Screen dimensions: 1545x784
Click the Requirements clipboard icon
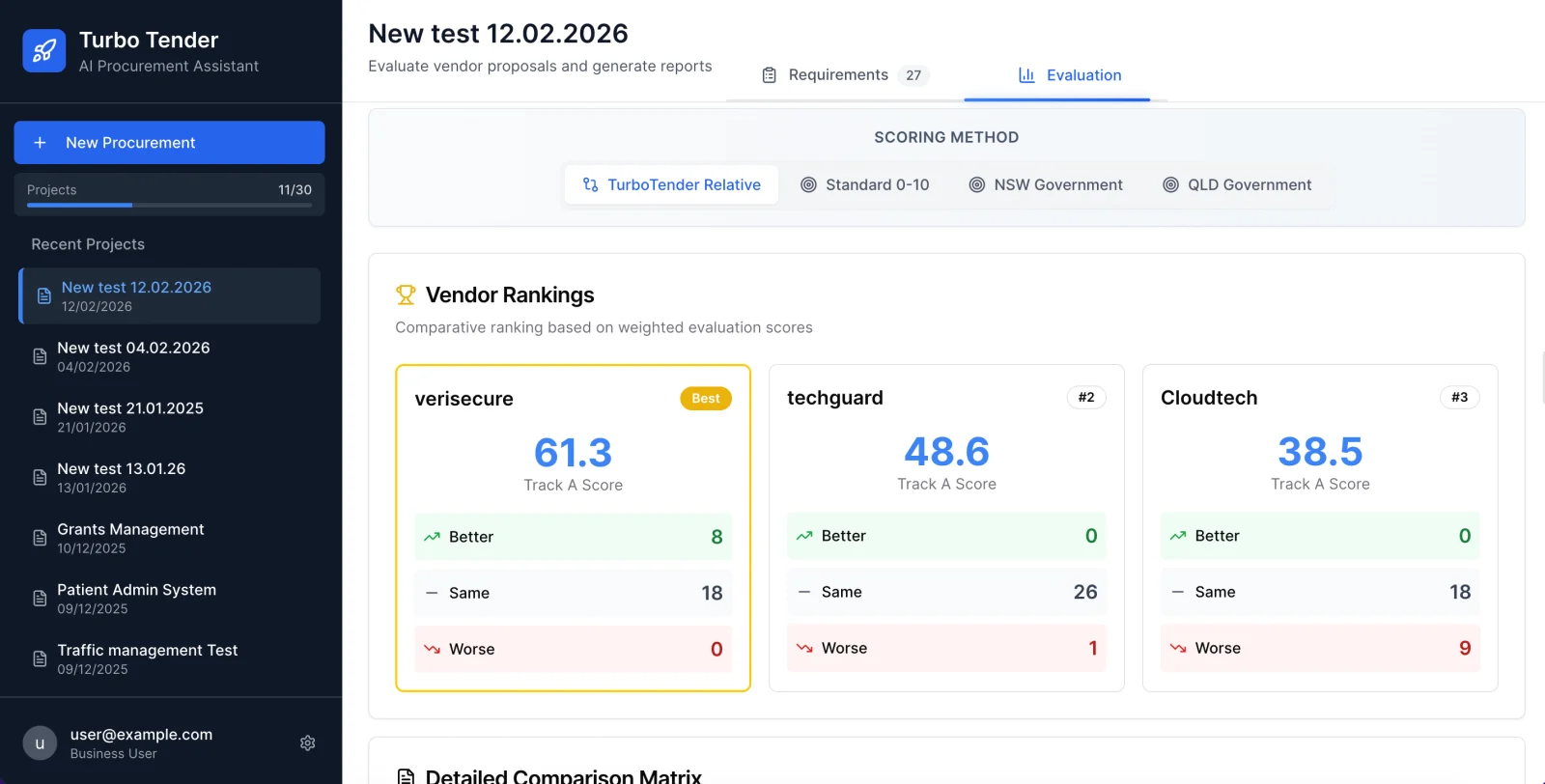click(770, 75)
